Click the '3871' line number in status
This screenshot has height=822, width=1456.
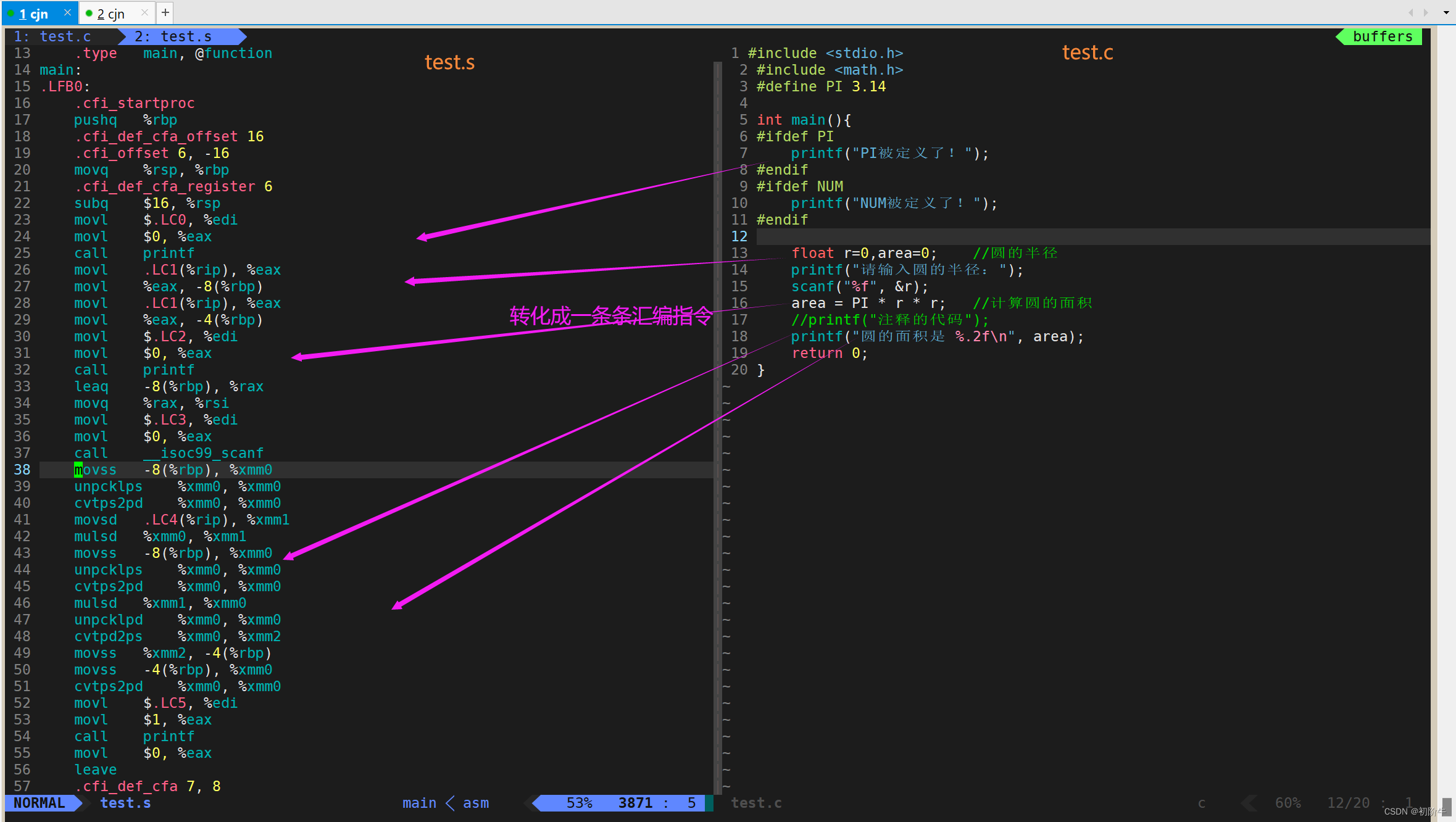pyautogui.click(x=635, y=803)
